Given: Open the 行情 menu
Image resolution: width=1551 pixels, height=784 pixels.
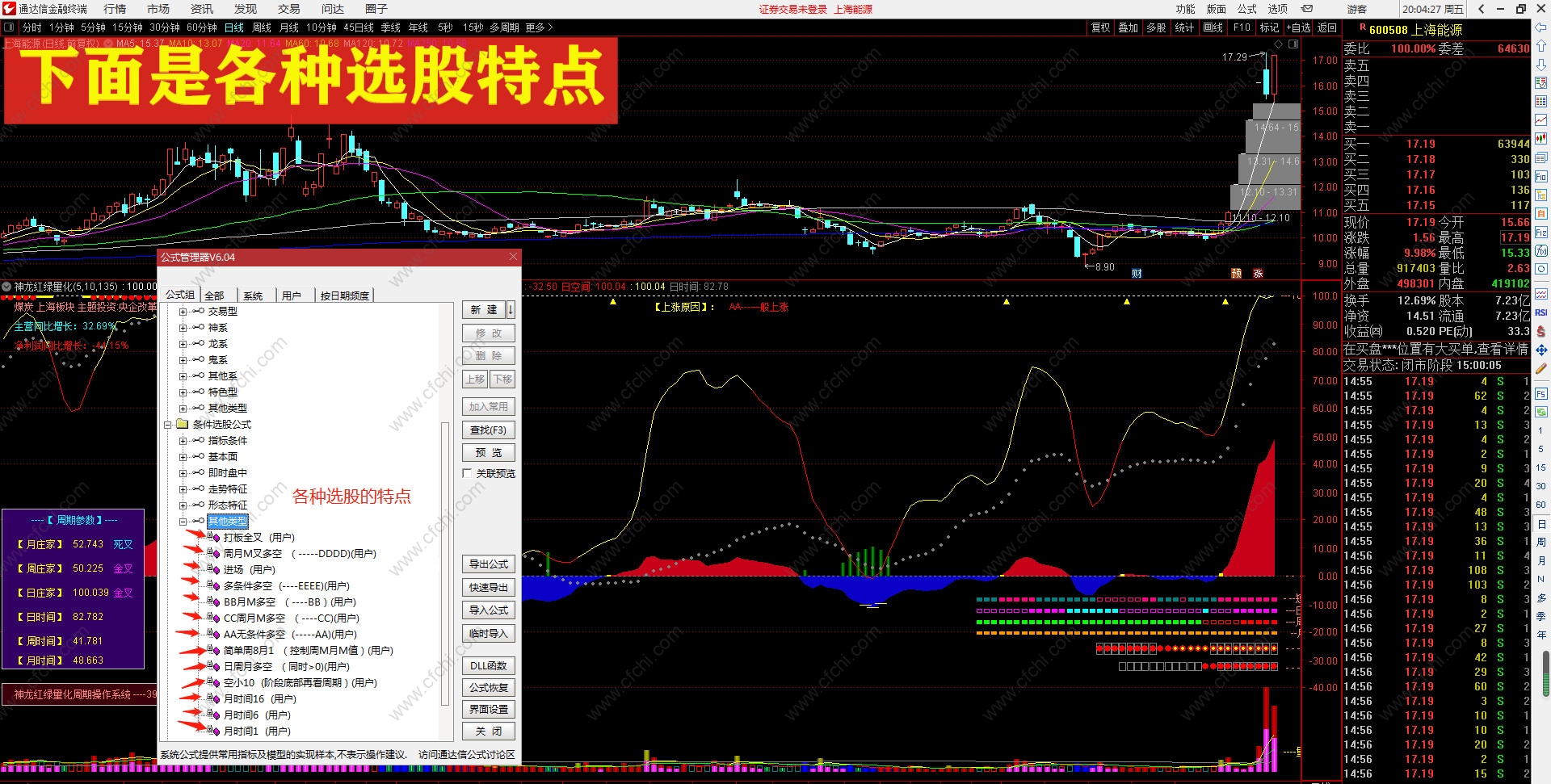Looking at the screenshot, I should 115,9.
